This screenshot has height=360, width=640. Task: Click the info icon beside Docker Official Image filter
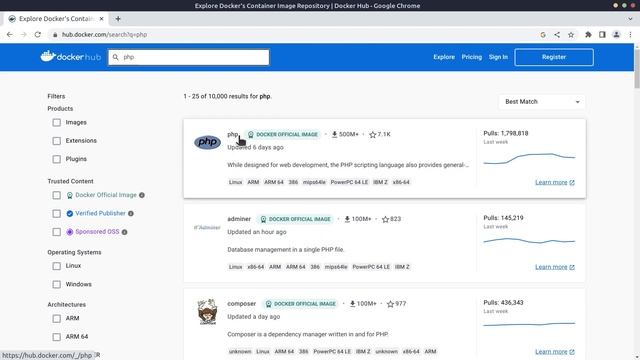tap(142, 195)
